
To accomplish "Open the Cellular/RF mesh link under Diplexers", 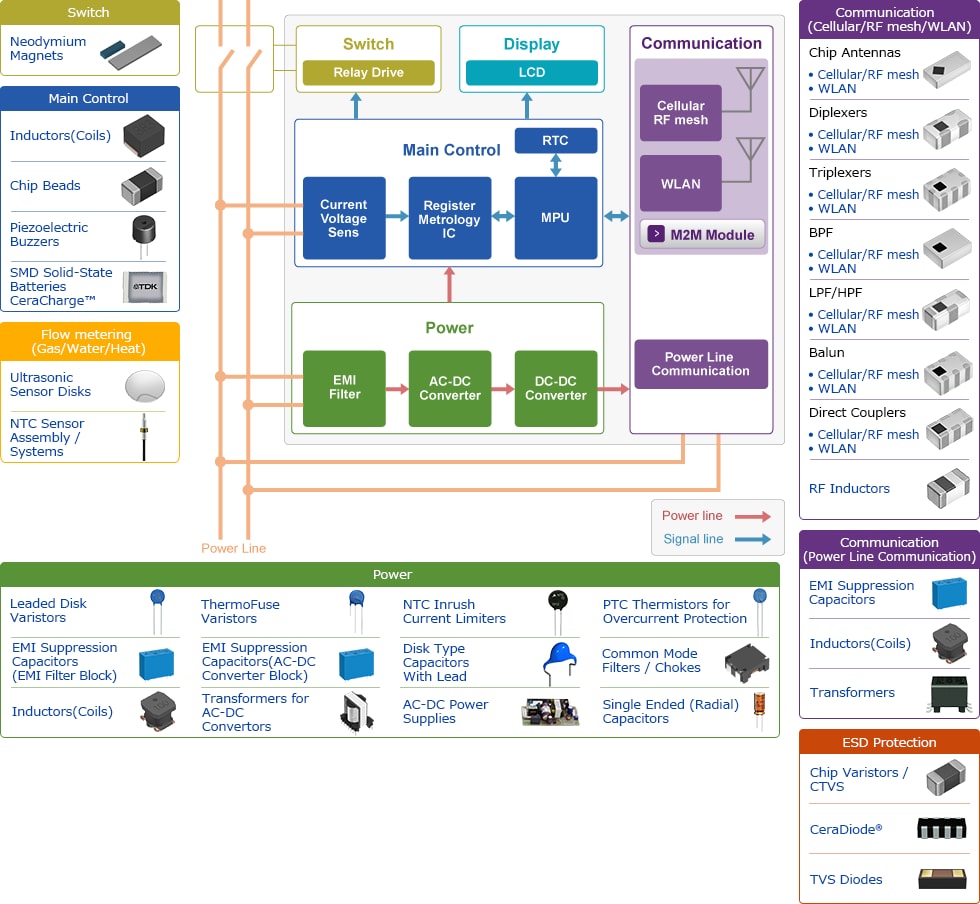I will coord(868,134).
